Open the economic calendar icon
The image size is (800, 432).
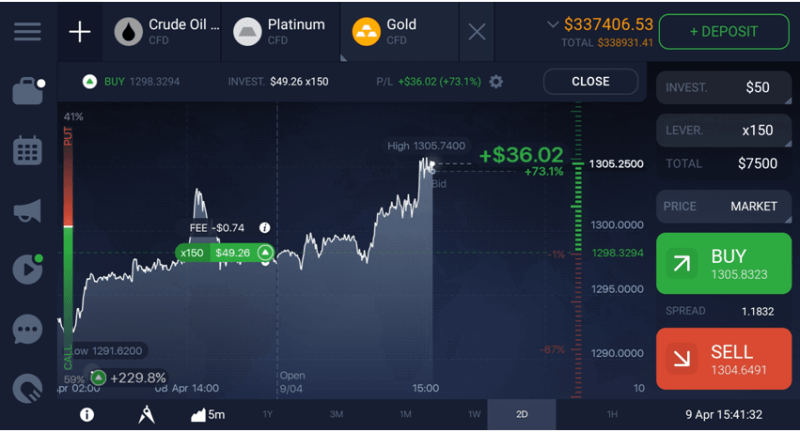(27, 150)
